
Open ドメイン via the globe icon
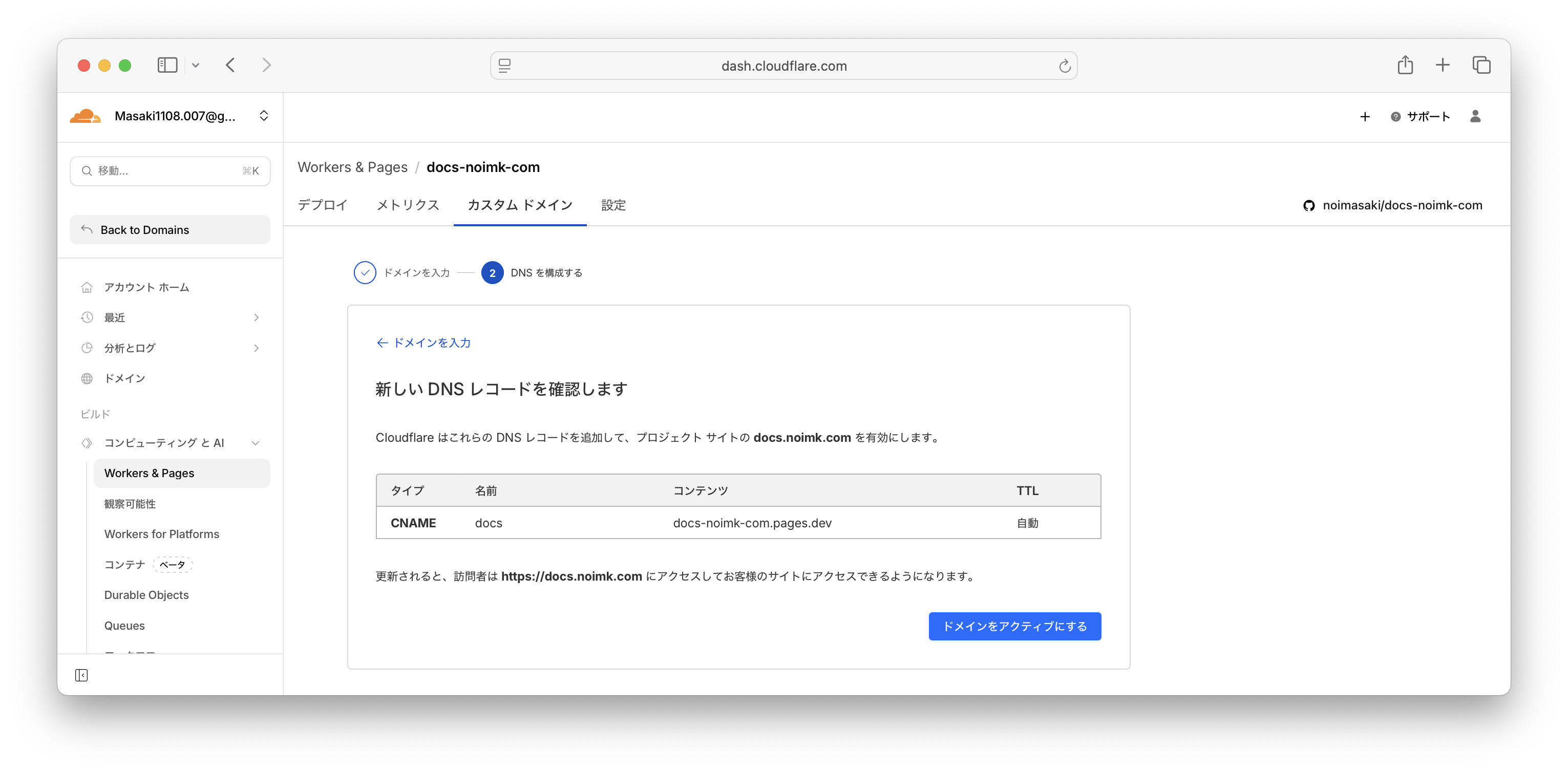tap(87, 378)
